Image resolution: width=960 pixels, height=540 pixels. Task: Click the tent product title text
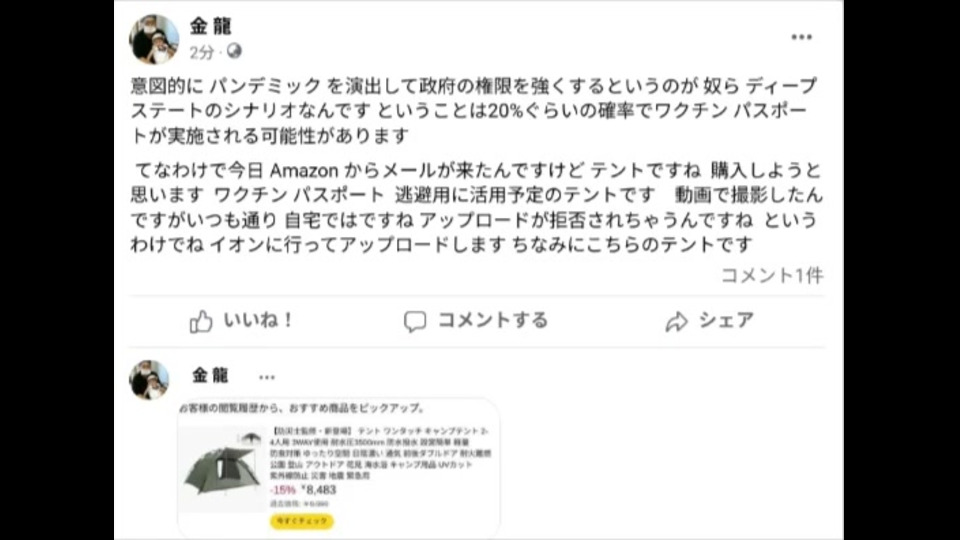pos(380,453)
